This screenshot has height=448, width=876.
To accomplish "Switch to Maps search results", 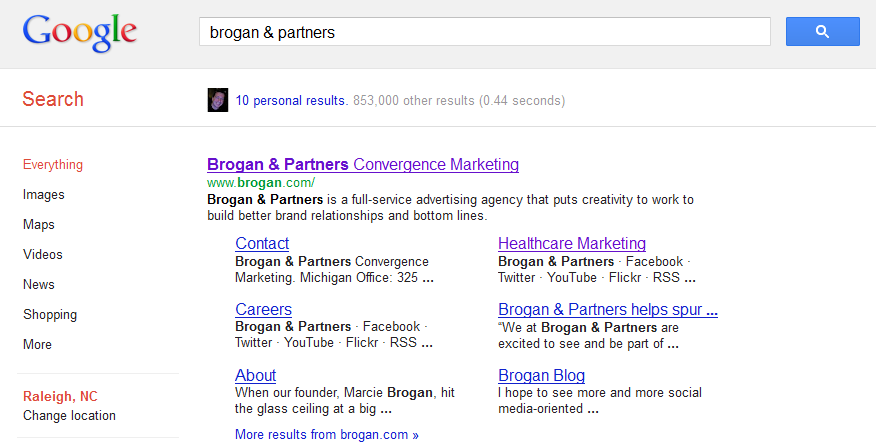I will click(39, 225).
